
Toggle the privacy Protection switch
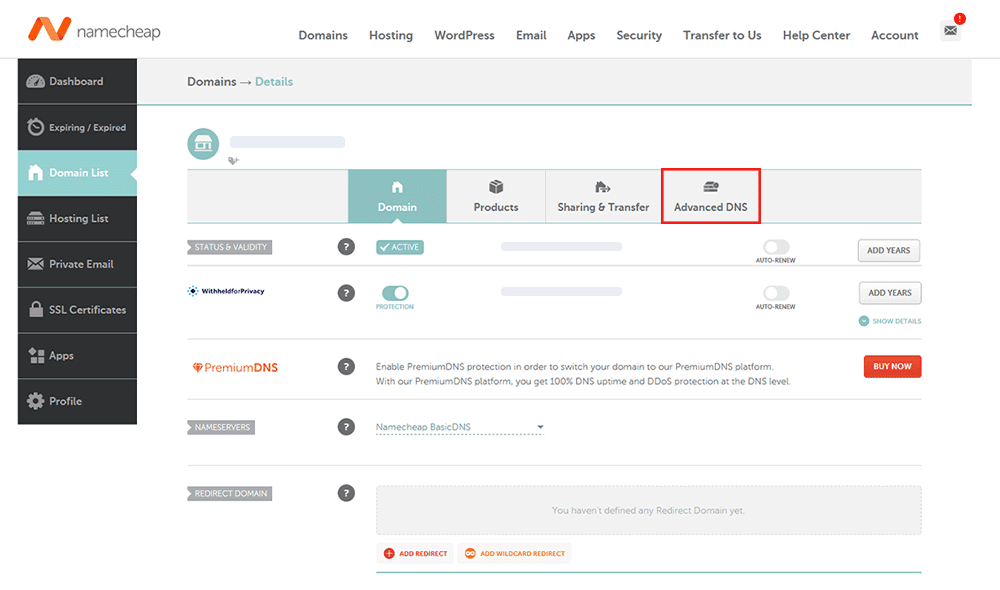pyautogui.click(x=395, y=293)
